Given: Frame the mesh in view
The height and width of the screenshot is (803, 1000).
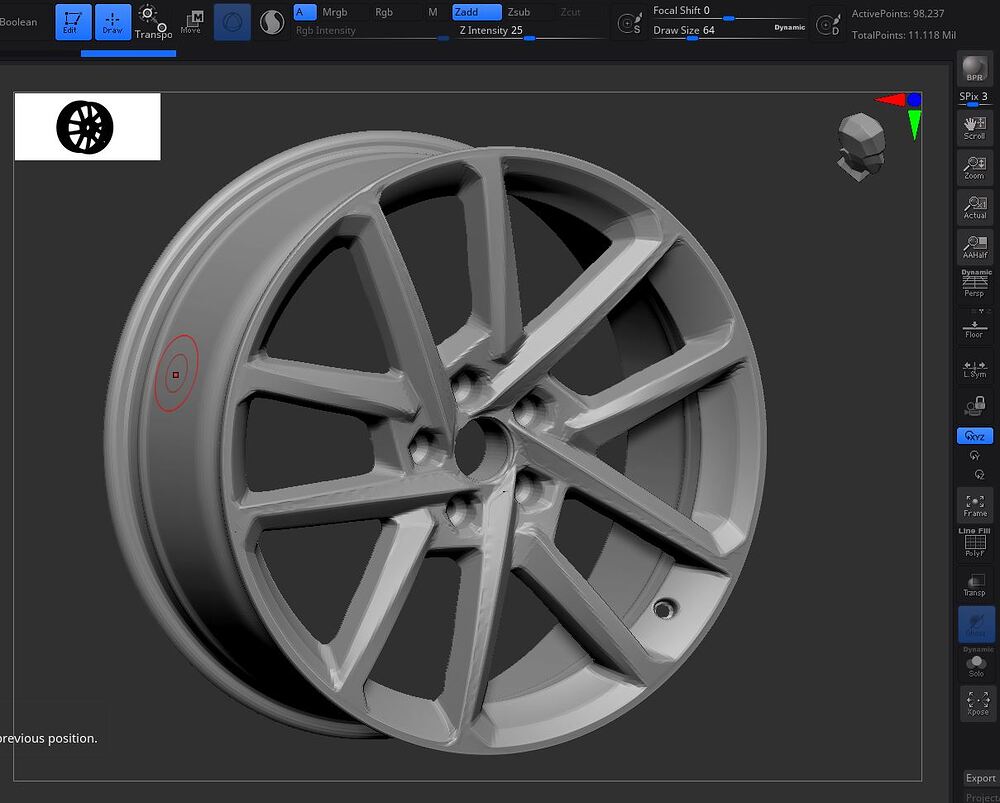Looking at the screenshot, I should click(974, 505).
